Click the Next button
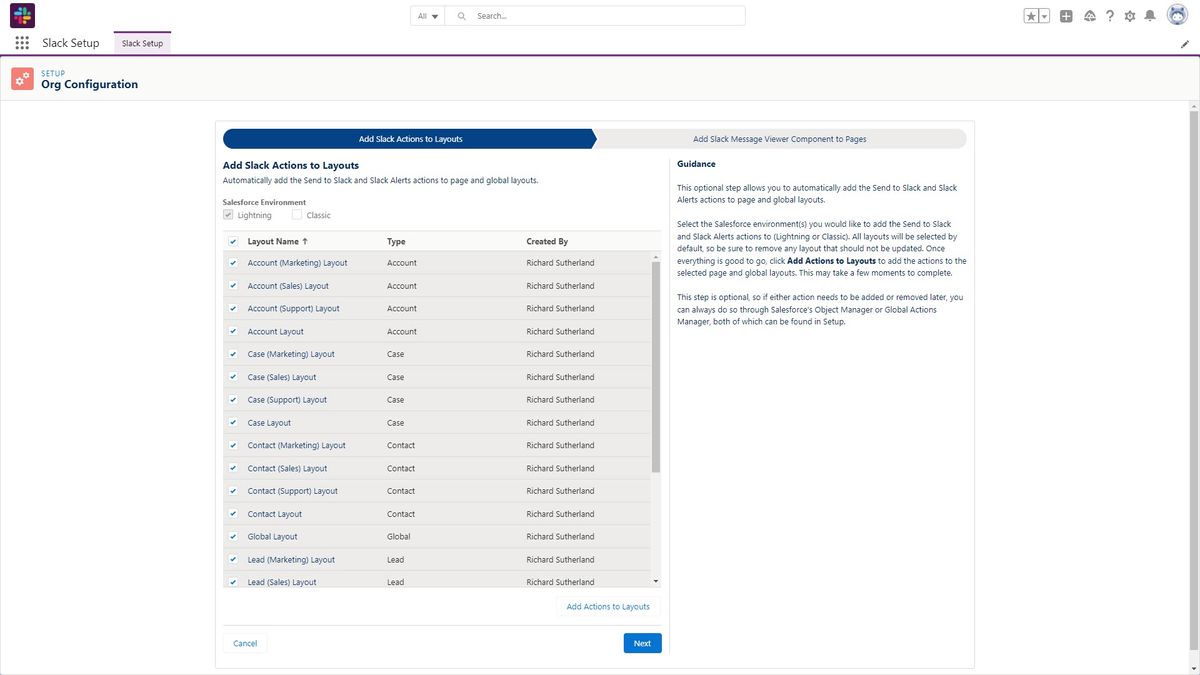1200x675 pixels. 641,643
